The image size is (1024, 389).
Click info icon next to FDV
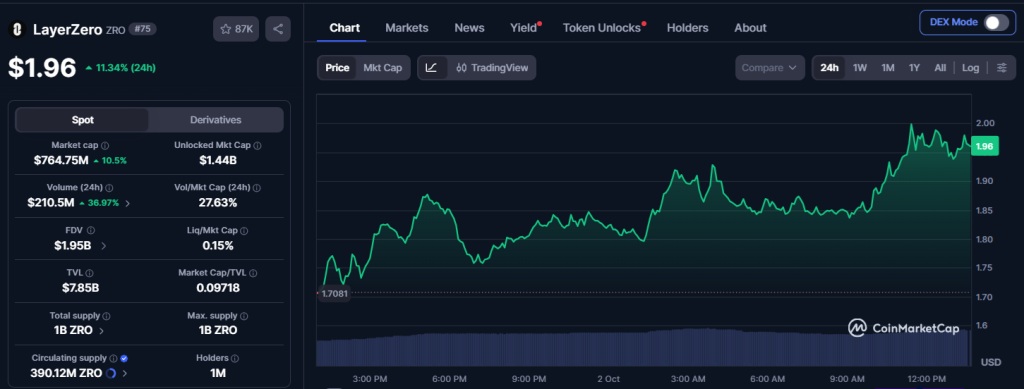pos(91,230)
